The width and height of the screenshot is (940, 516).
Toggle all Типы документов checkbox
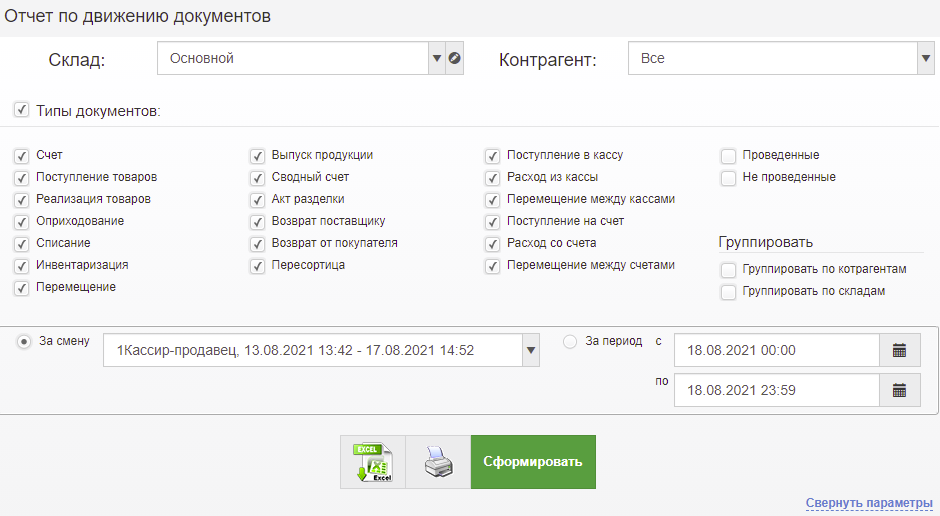click(21, 110)
